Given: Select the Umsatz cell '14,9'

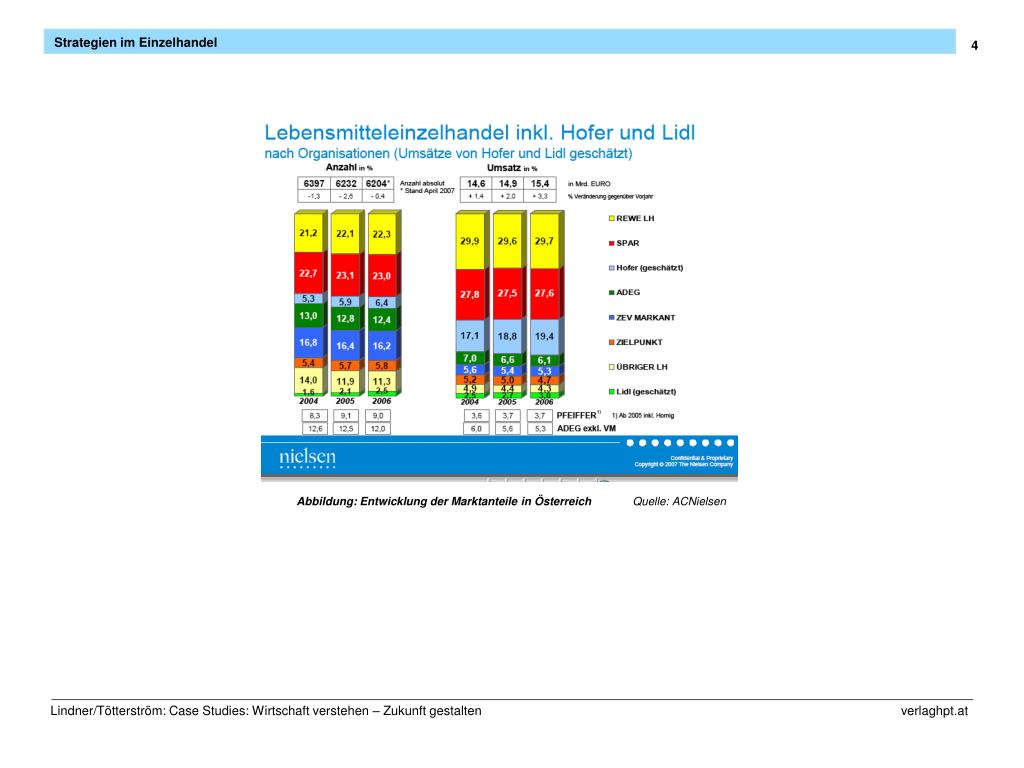Looking at the screenshot, I should (x=508, y=184).
